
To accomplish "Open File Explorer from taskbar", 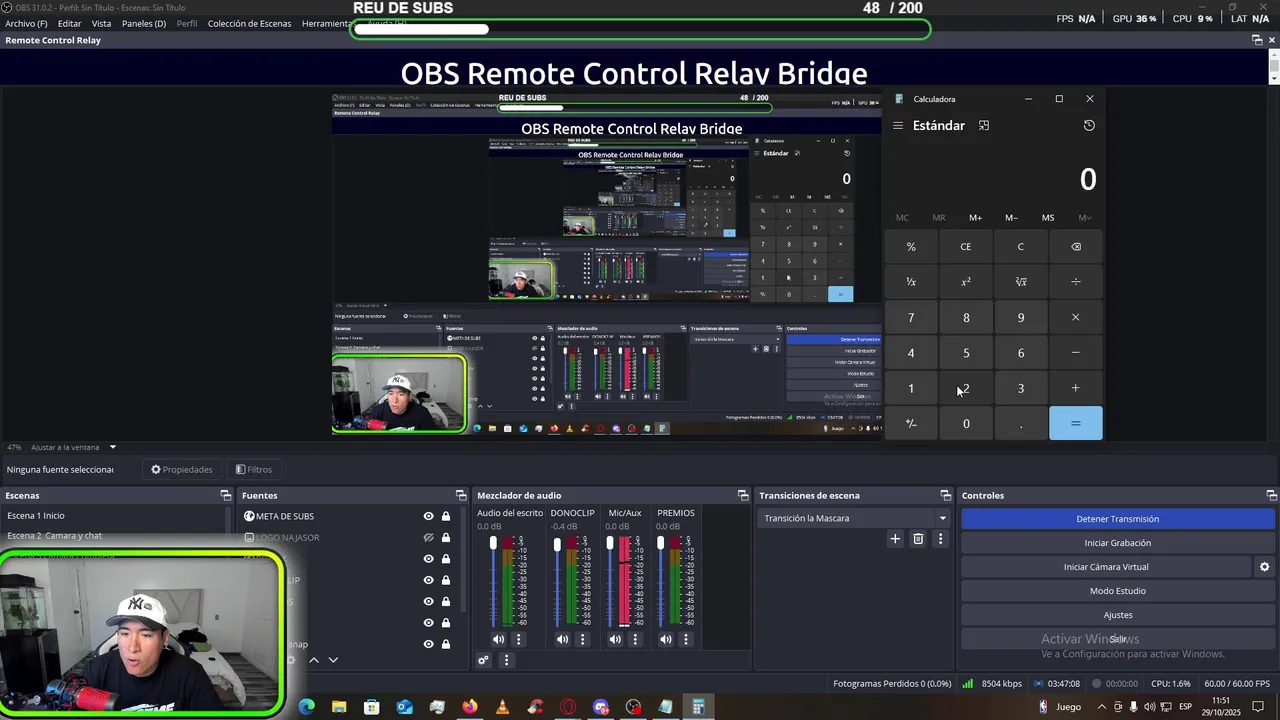I will pyautogui.click(x=339, y=707).
